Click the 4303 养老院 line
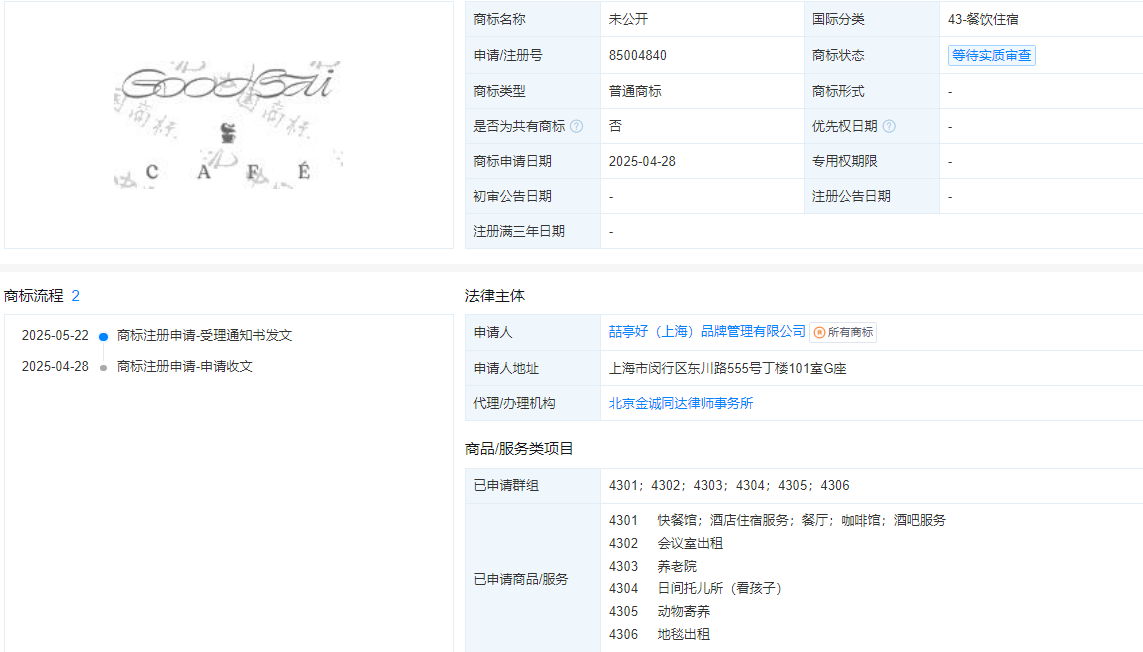The height and width of the screenshot is (652, 1143). pyautogui.click(x=652, y=567)
